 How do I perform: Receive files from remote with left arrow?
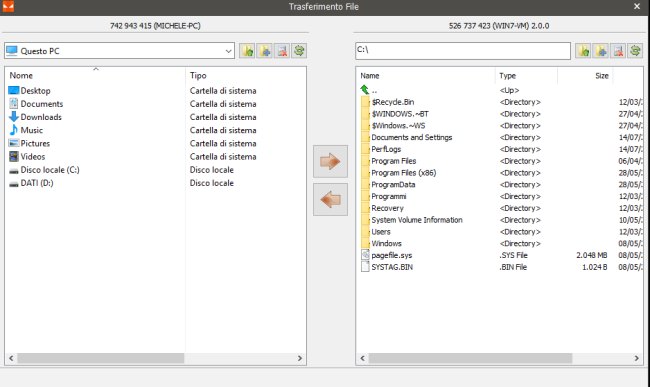(x=330, y=200)
